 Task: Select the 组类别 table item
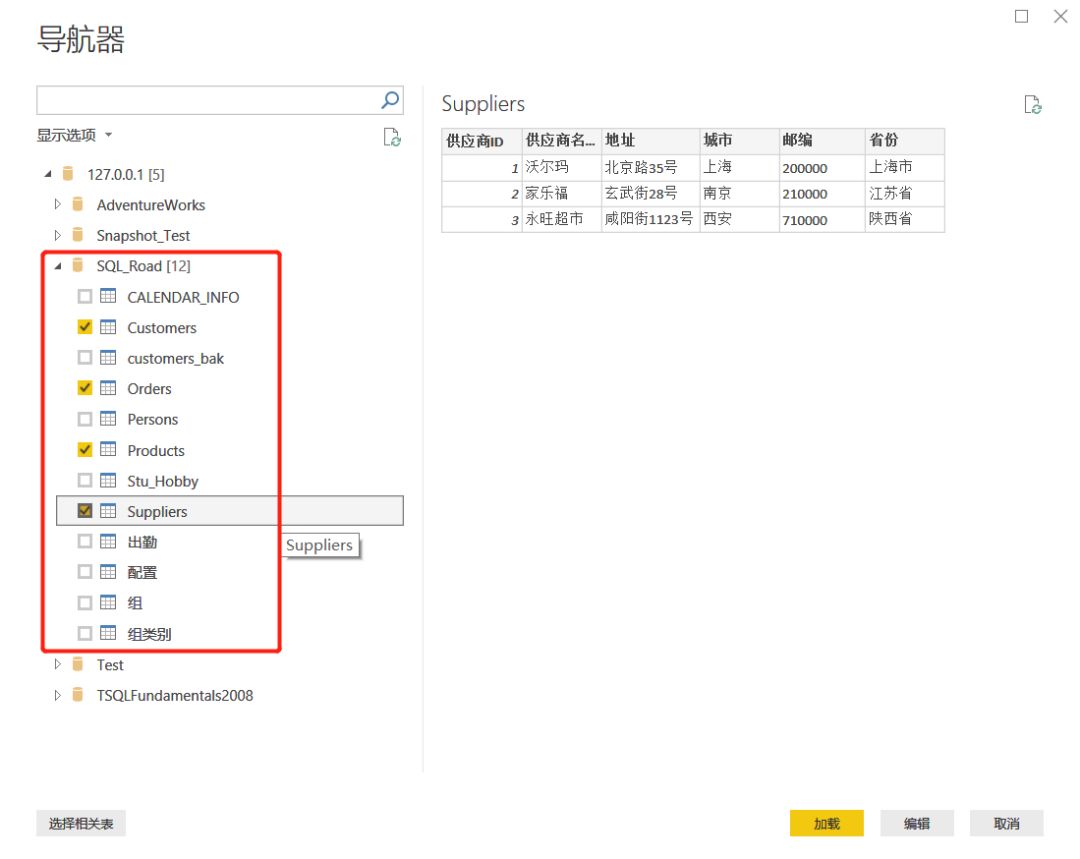149,634
